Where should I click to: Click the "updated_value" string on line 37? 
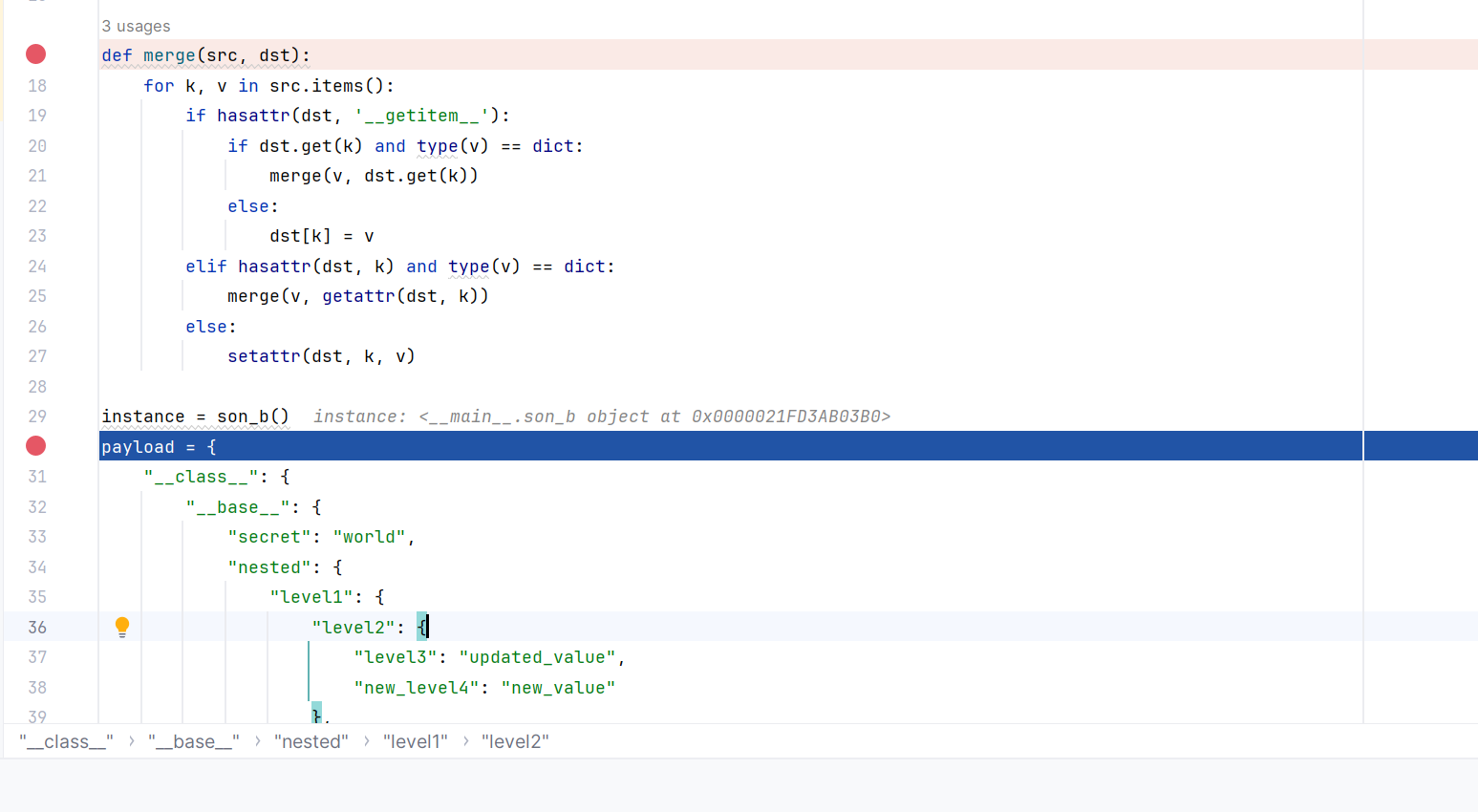point(538,657)
